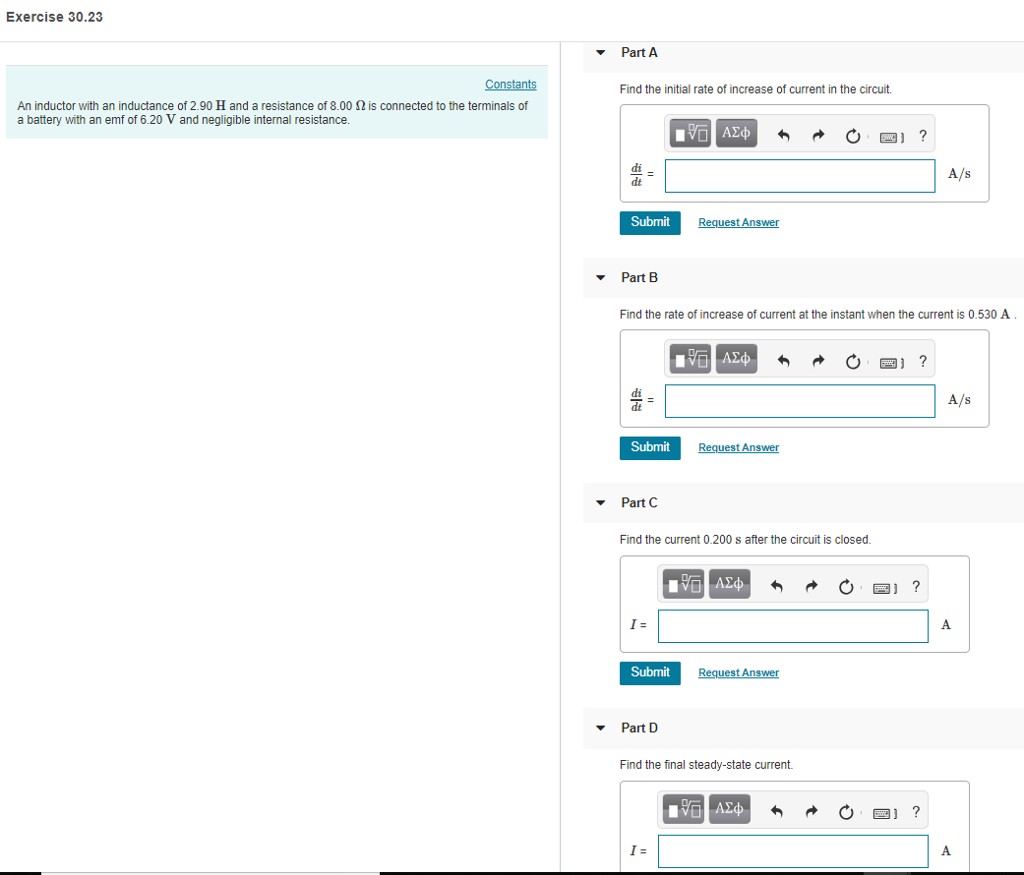
Task: Click the reset icon in Part C toolbar
Action: coord(846,586)
